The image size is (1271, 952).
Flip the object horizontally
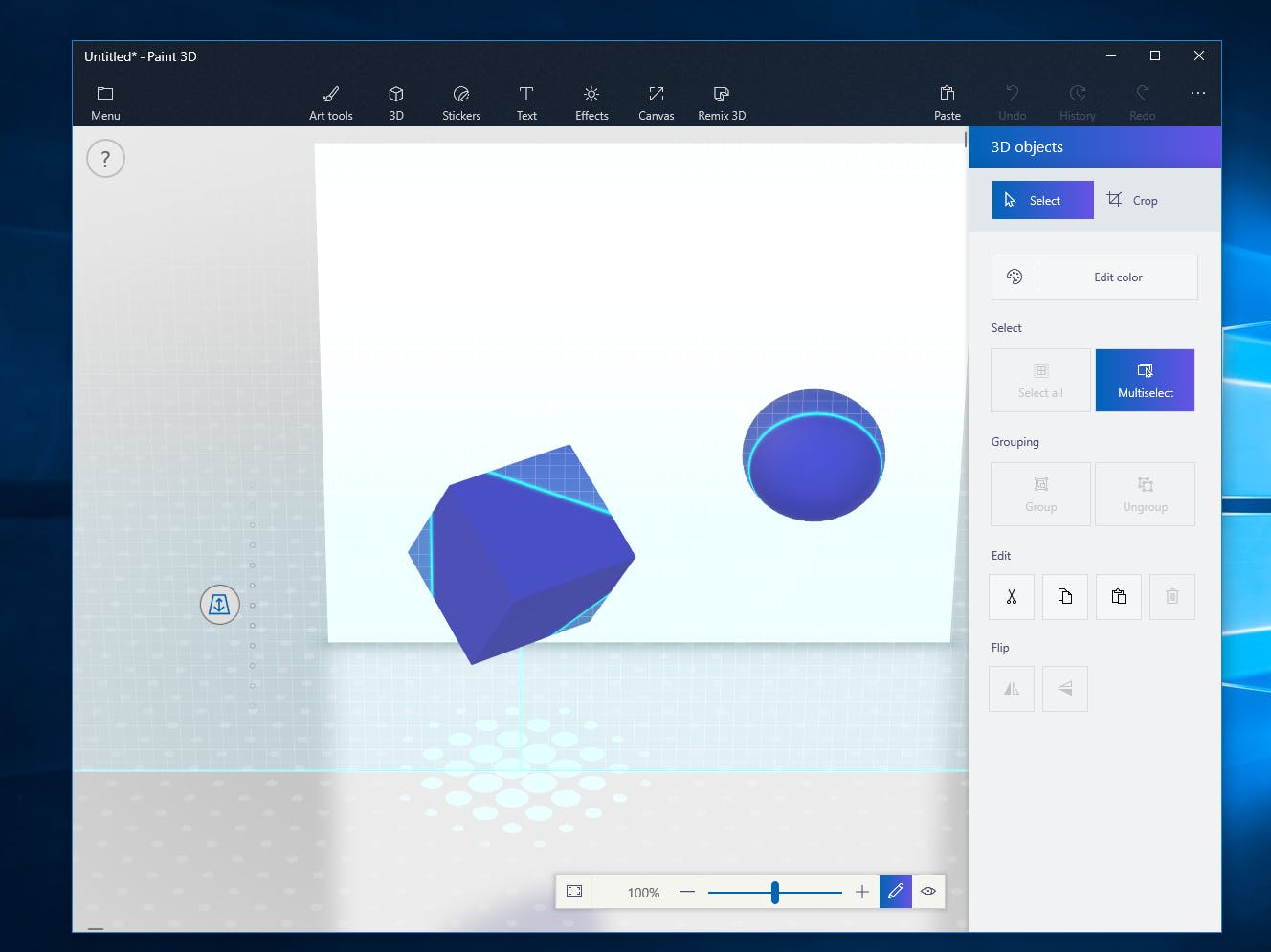[x=1012, y=689]
